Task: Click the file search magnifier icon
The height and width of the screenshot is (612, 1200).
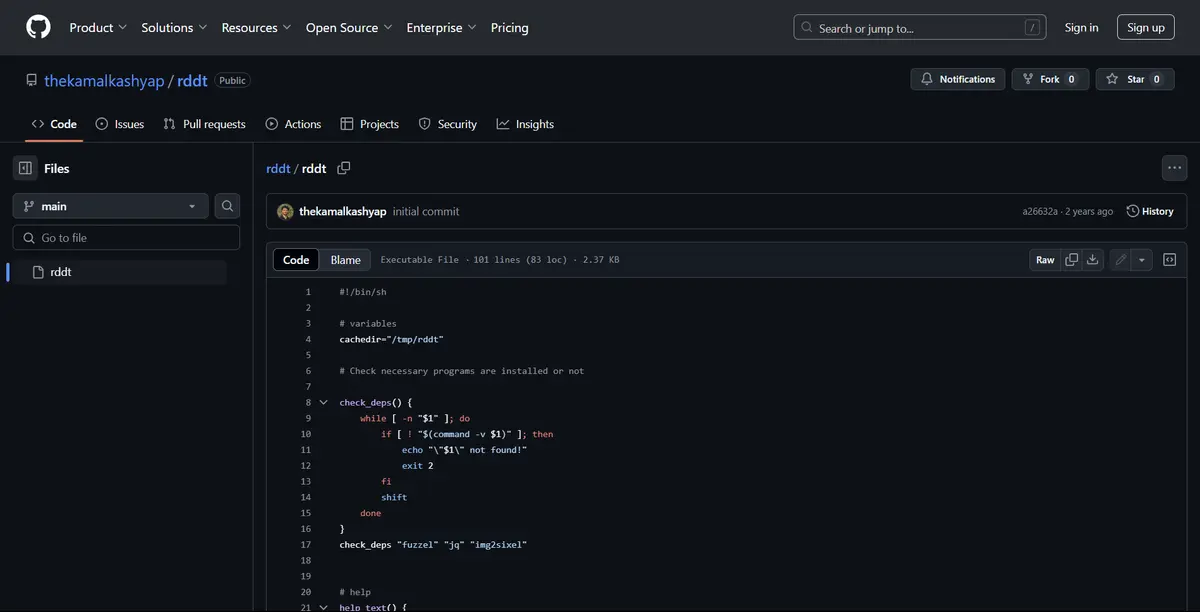Action: click(x=228, y=206)
